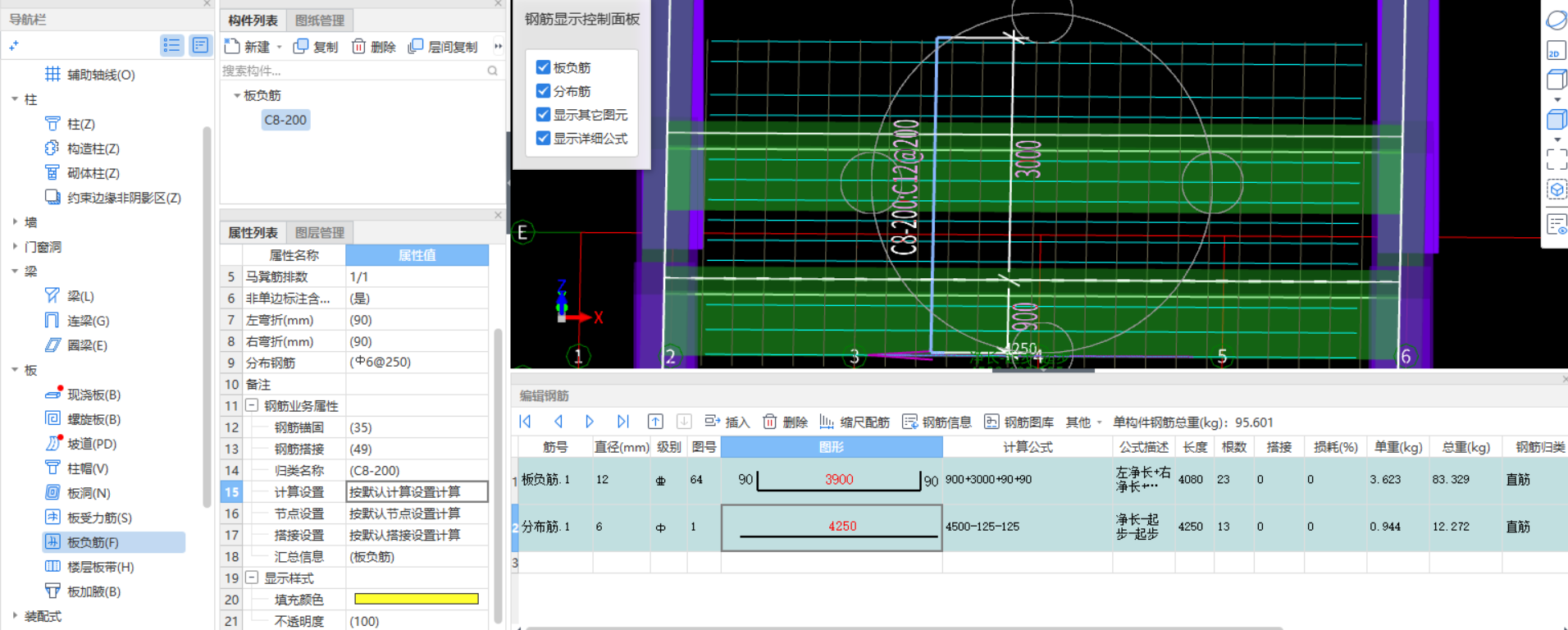
Task: Collapse the 柱 tree group
Action: [15, 99]
